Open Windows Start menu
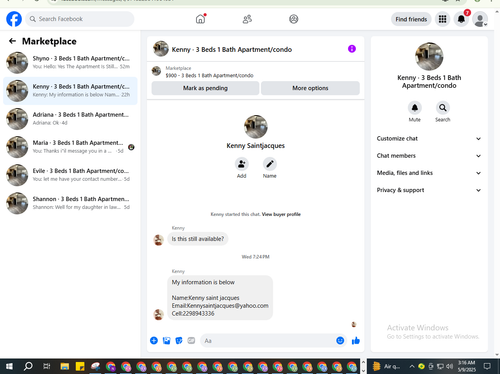The width and height of the screenshot is (500, 374). click(x=9, y=366)
